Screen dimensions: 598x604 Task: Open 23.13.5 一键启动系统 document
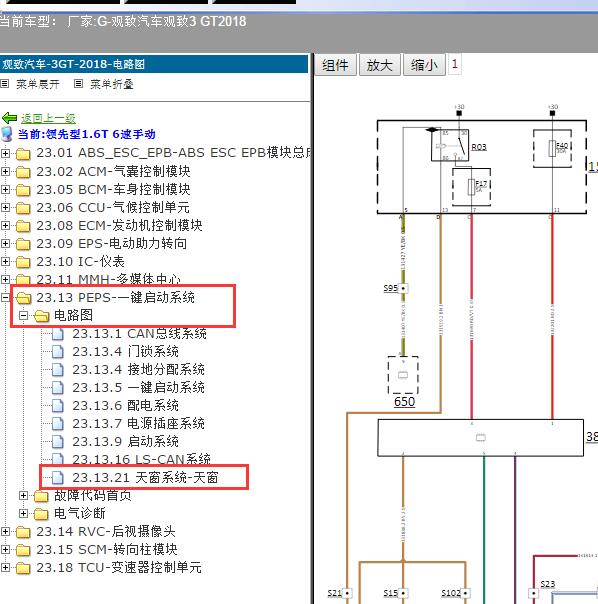139,388
